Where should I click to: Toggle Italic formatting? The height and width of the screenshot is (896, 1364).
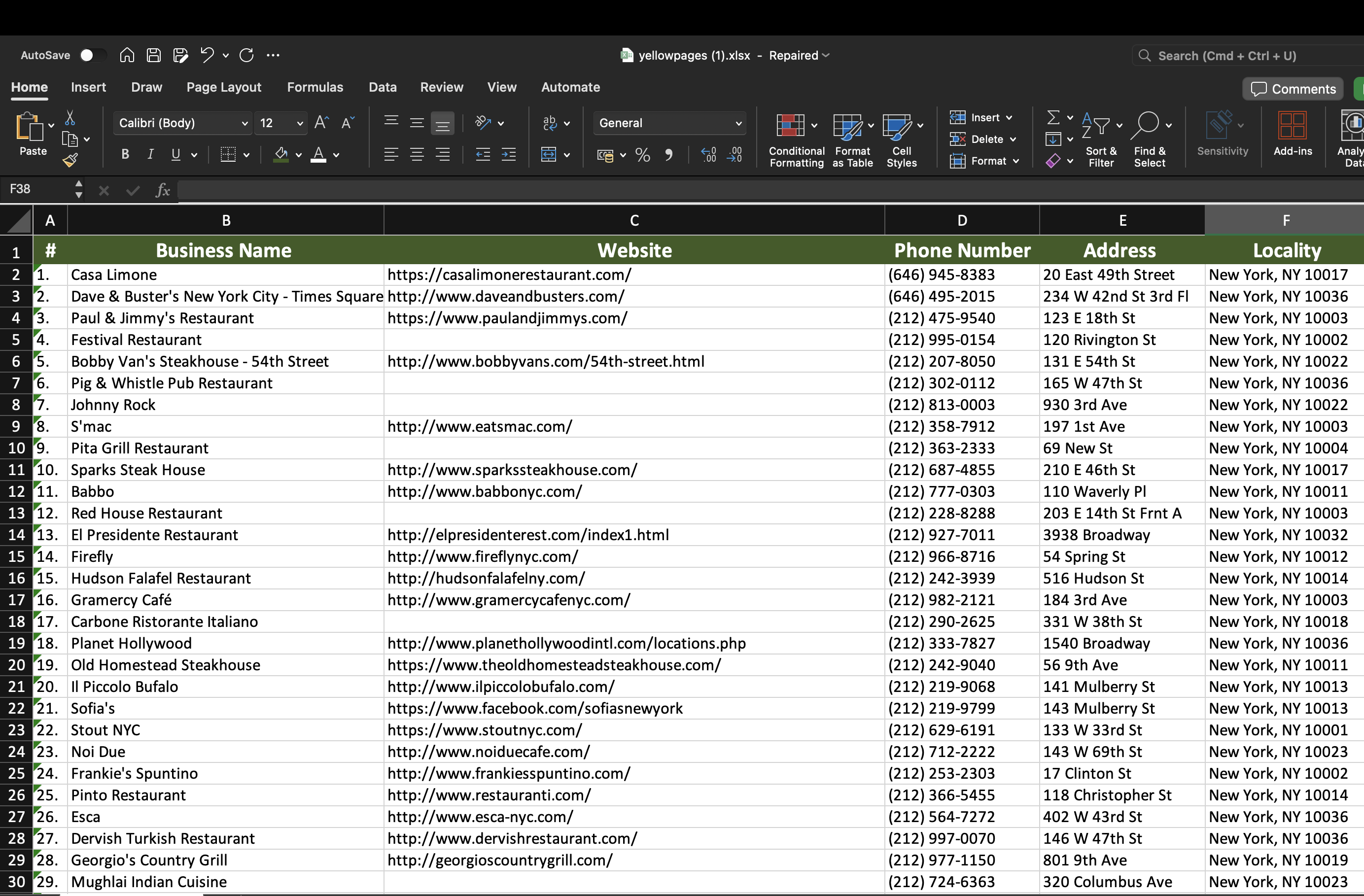coord(150,155)
